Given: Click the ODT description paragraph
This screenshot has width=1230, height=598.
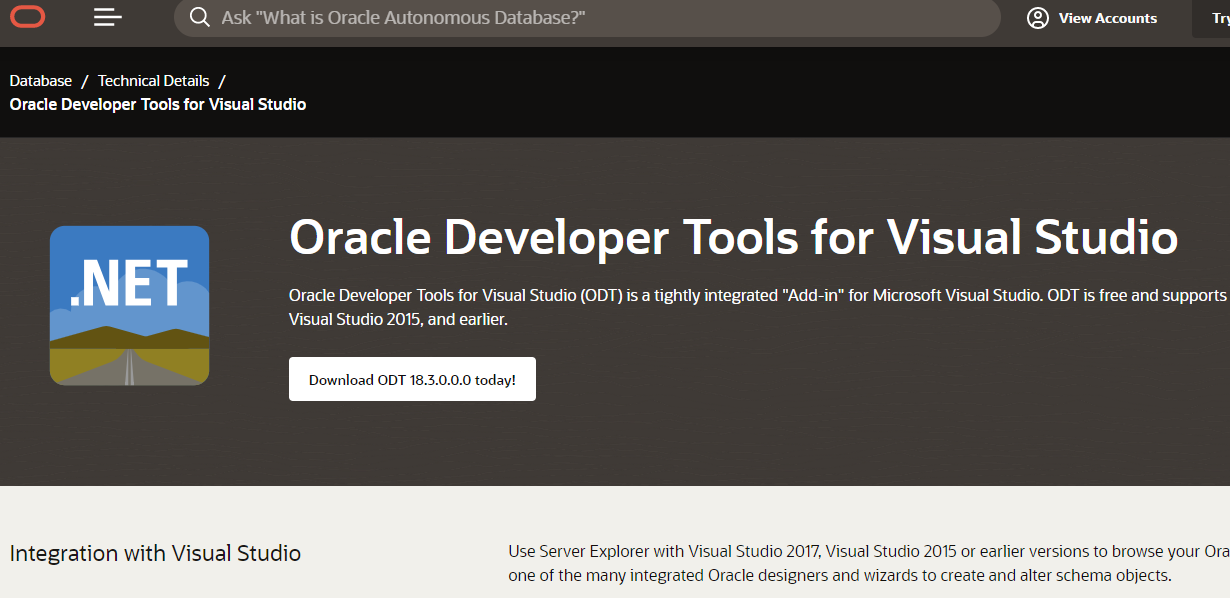Looking at the screenshot, I should tap(759, 308).
